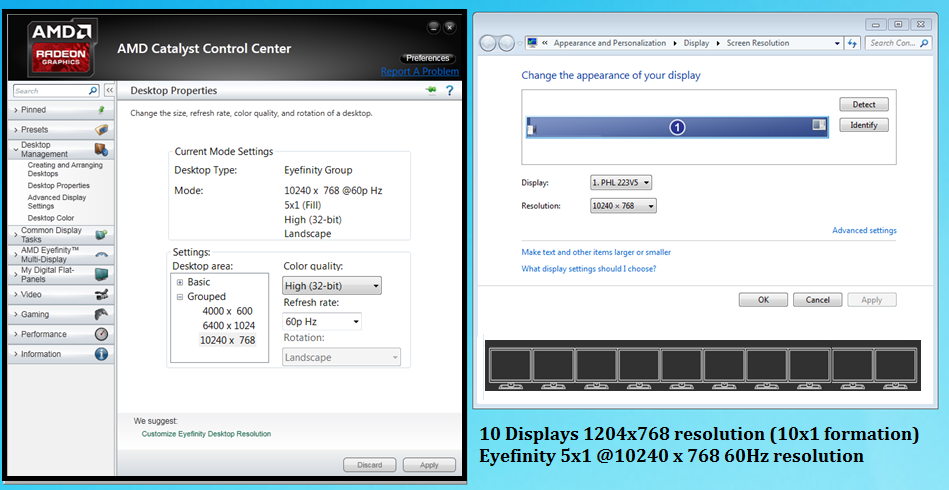Expand the Pinned category
Viewport: 949px width, 490px height.
click(x=16, y=110)
